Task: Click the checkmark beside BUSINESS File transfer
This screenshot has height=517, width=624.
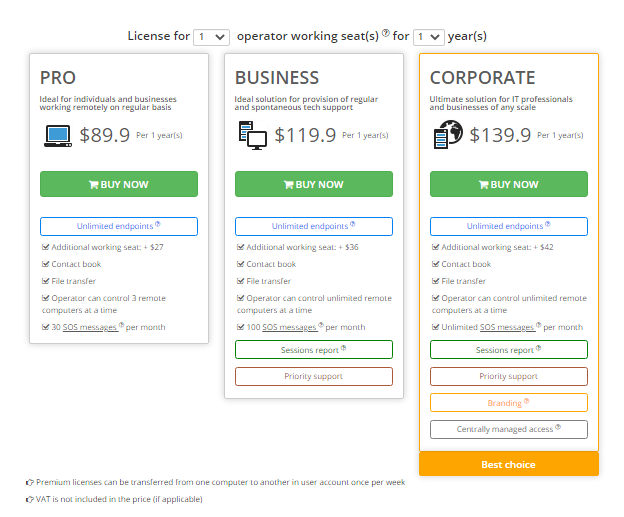Action: tap(240, 281)
